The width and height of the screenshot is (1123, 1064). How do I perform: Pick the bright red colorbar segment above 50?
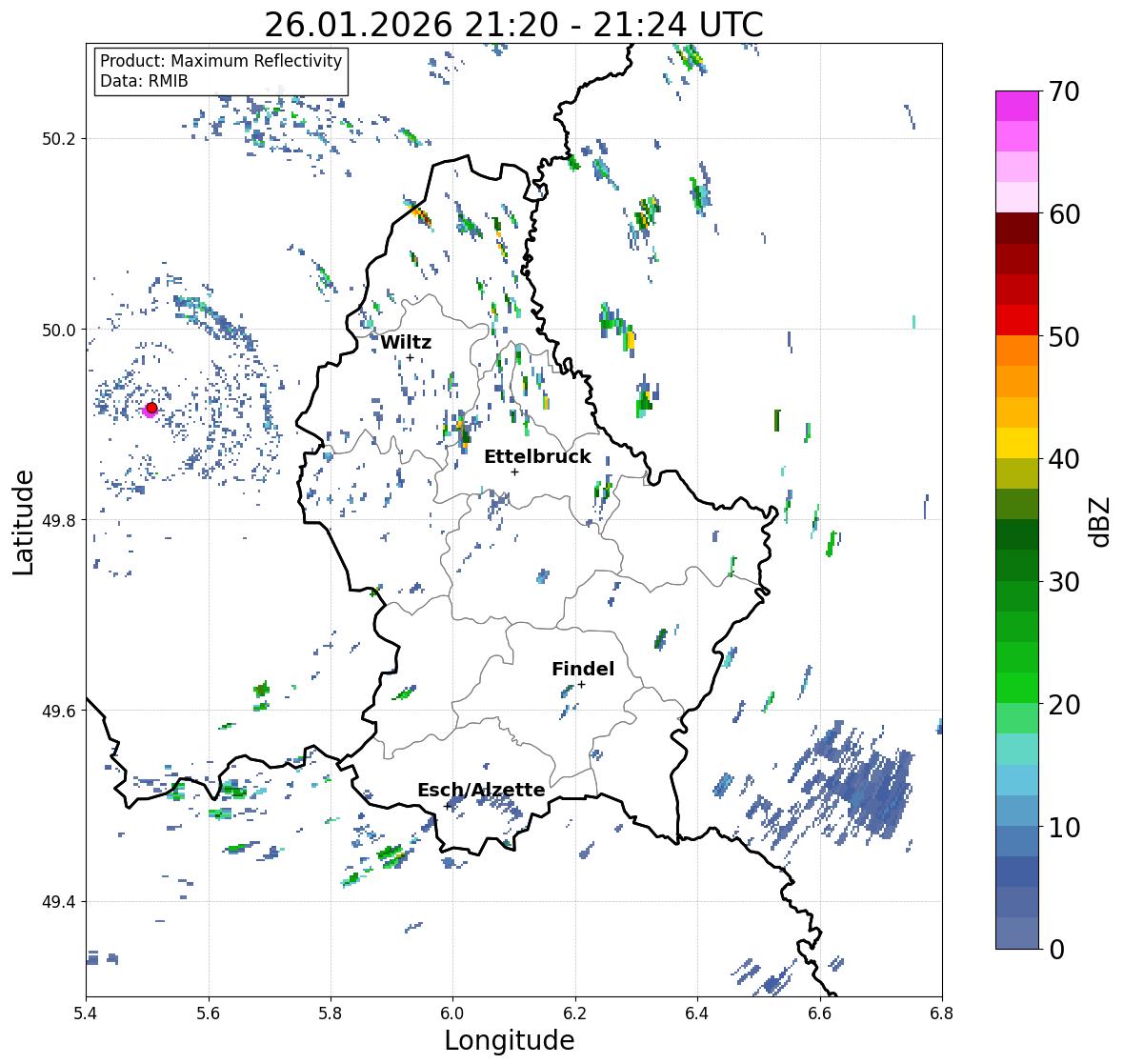click(1017, 320)
